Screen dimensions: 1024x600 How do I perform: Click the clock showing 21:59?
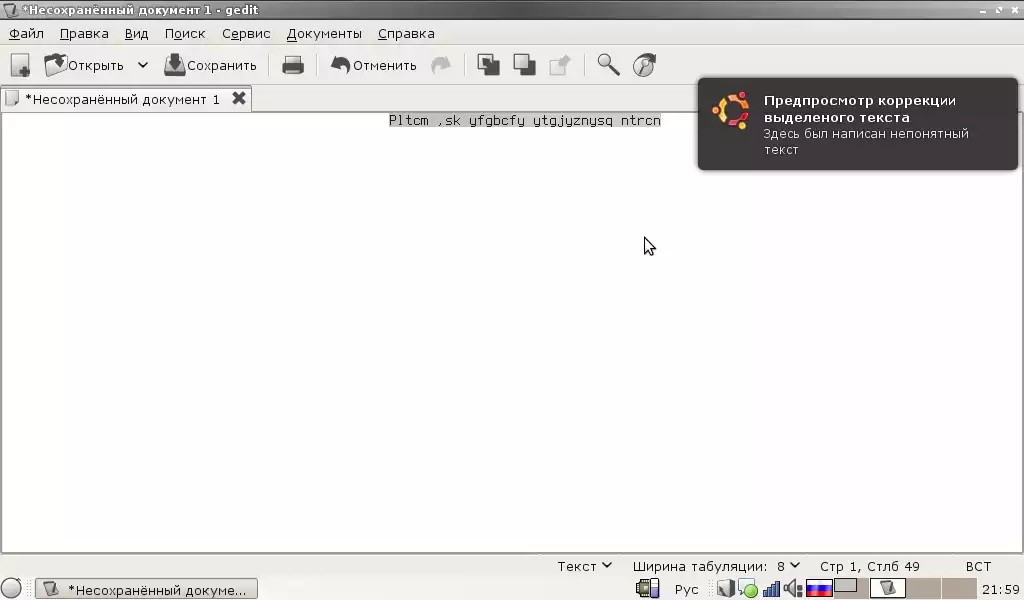(1000, 590)
